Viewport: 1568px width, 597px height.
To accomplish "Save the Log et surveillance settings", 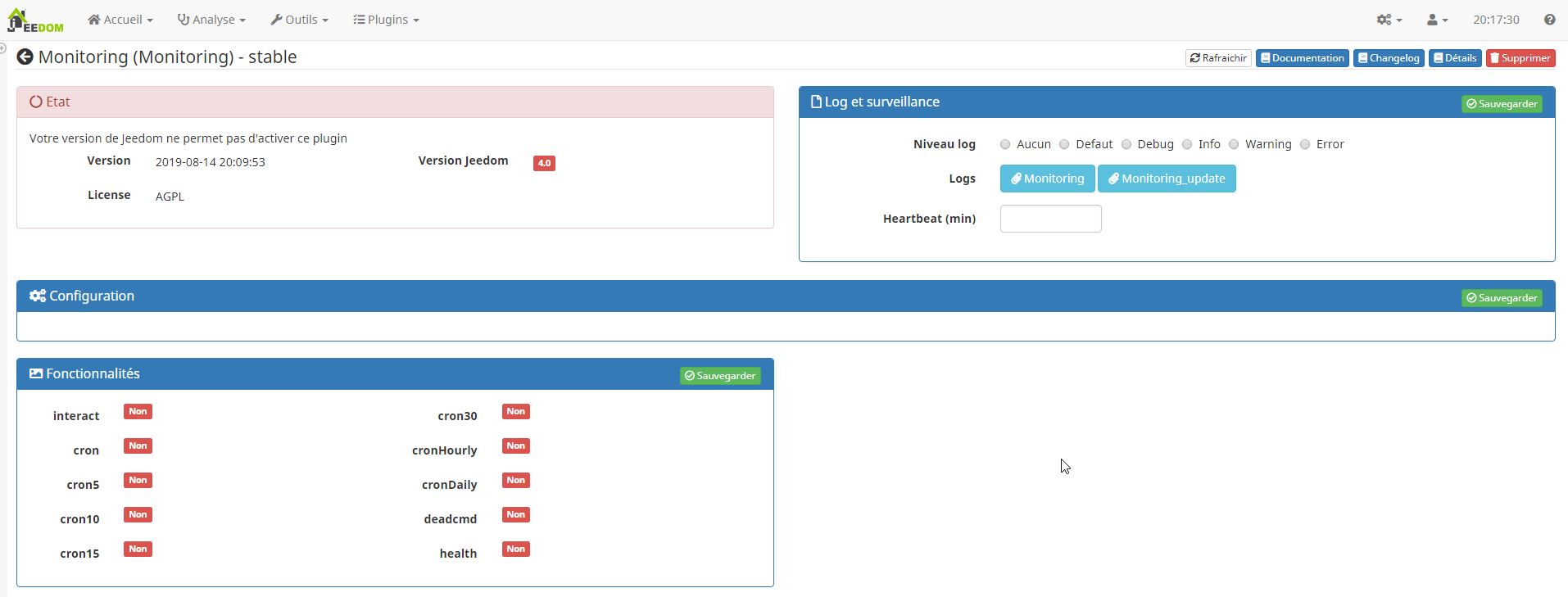I will click(1502, 104).
